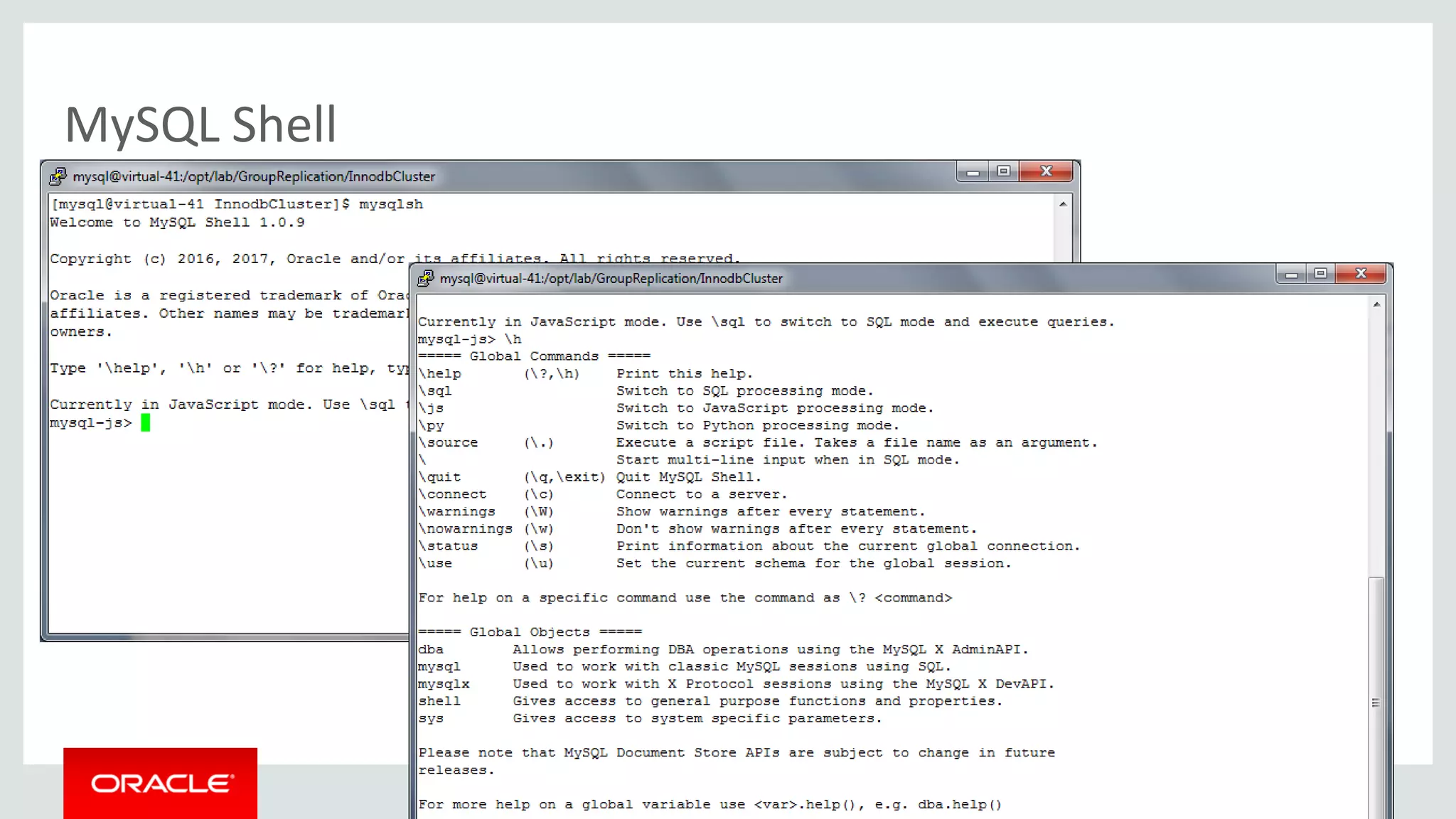
Task: Click the '$ mysqlsh' command line in the back terminal
Action: [x=237, y=204]
